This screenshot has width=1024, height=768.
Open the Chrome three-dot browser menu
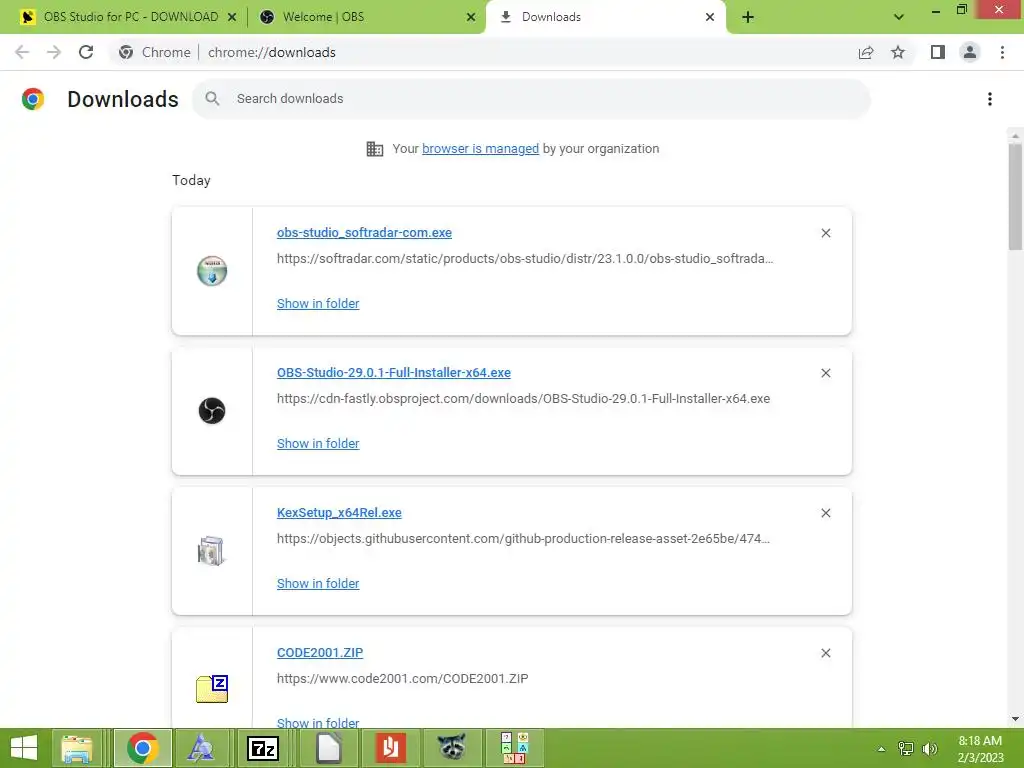(1002, 52)
